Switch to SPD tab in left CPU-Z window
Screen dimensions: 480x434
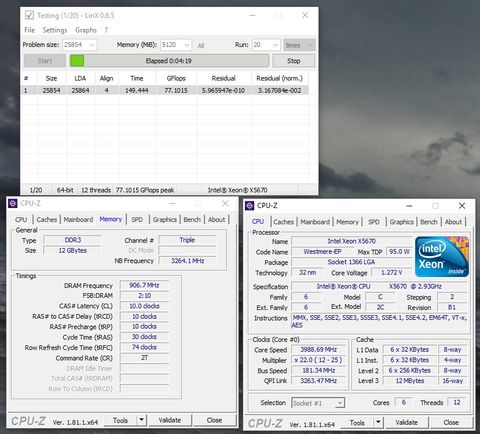pyautogui.click(x=137, y=220)
